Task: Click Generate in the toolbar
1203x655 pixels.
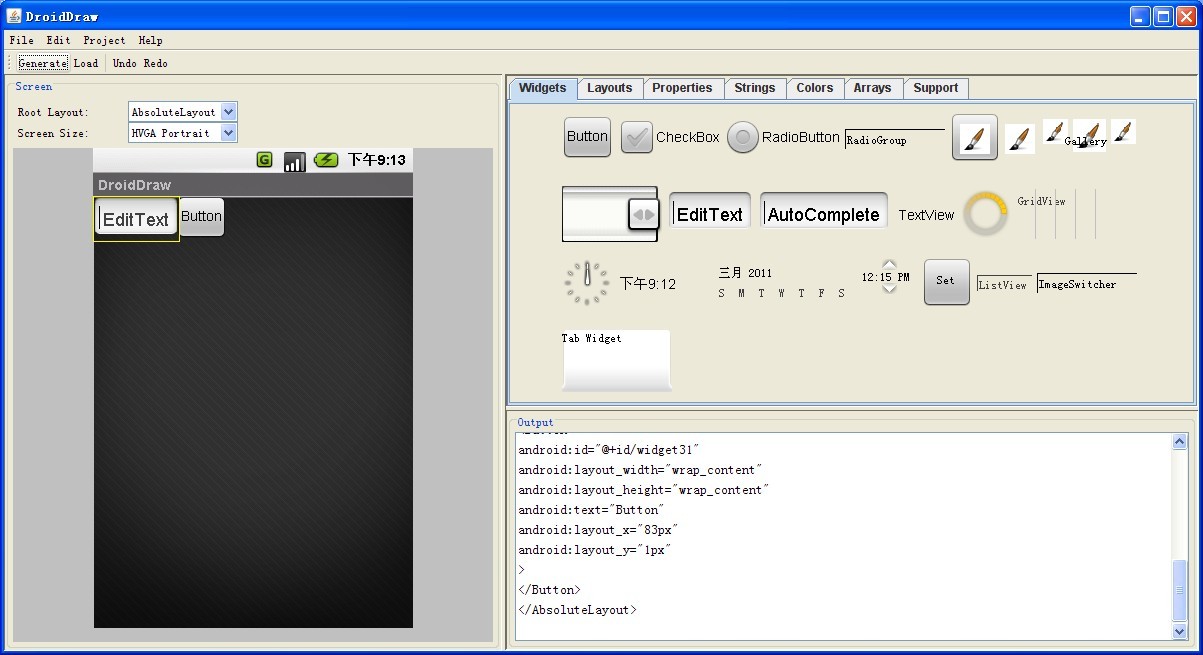Action: 43,63
